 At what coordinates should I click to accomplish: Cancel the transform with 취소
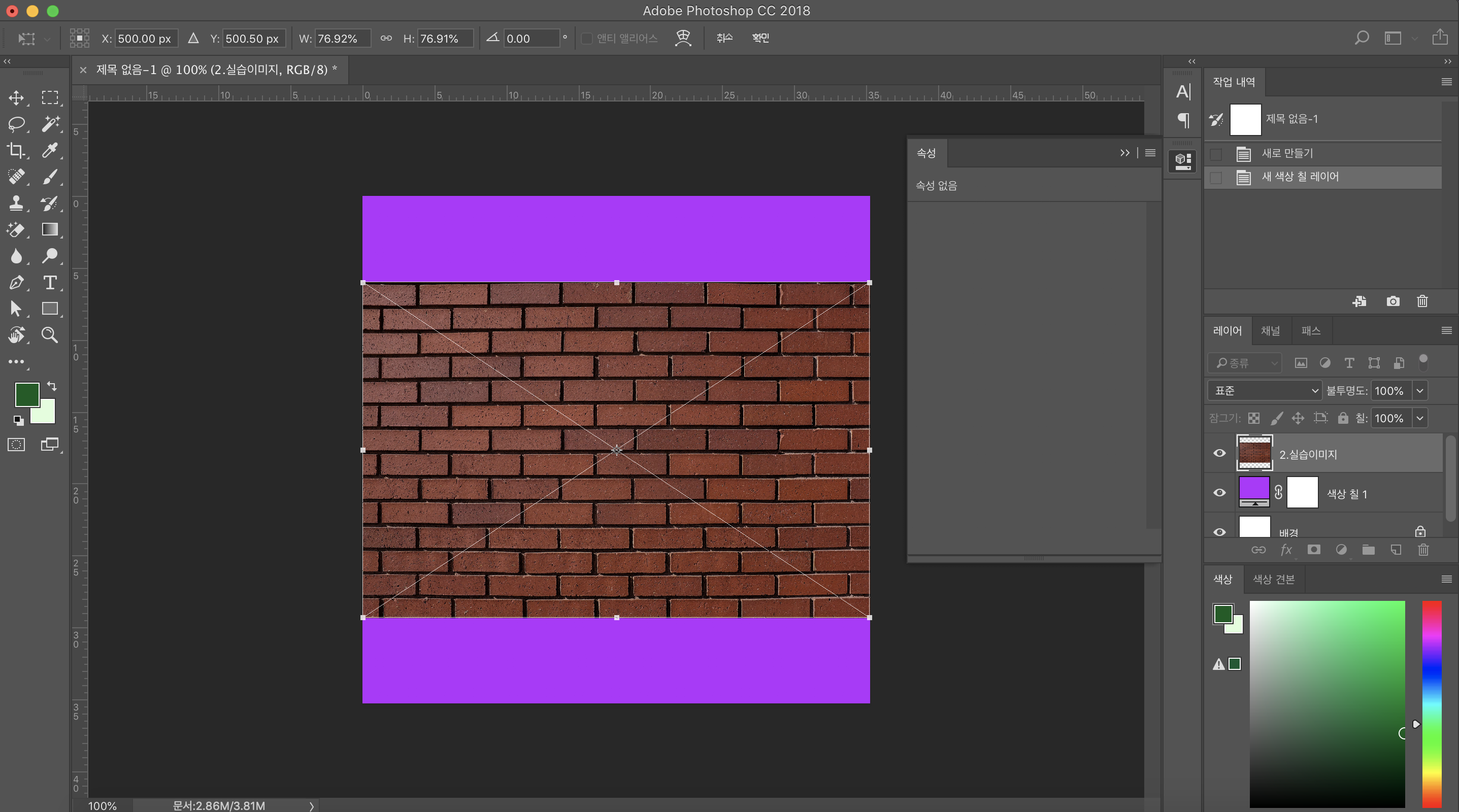coord(724,38)
